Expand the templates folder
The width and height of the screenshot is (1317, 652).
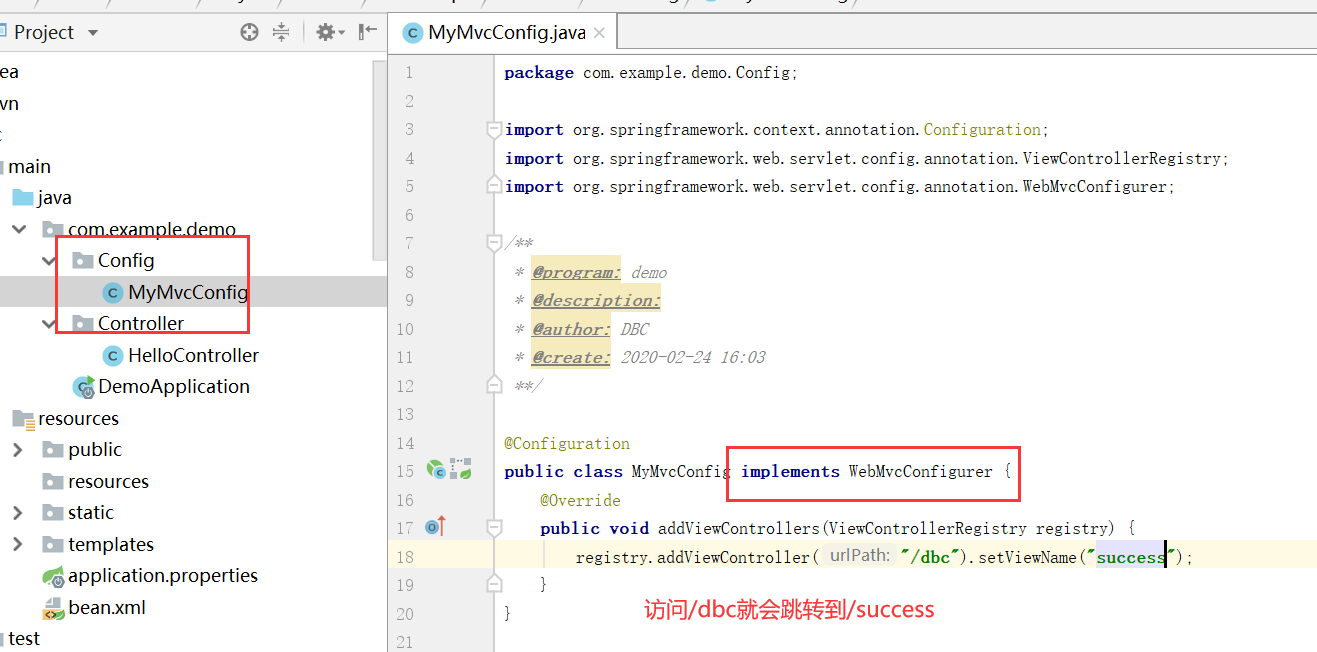18,545
